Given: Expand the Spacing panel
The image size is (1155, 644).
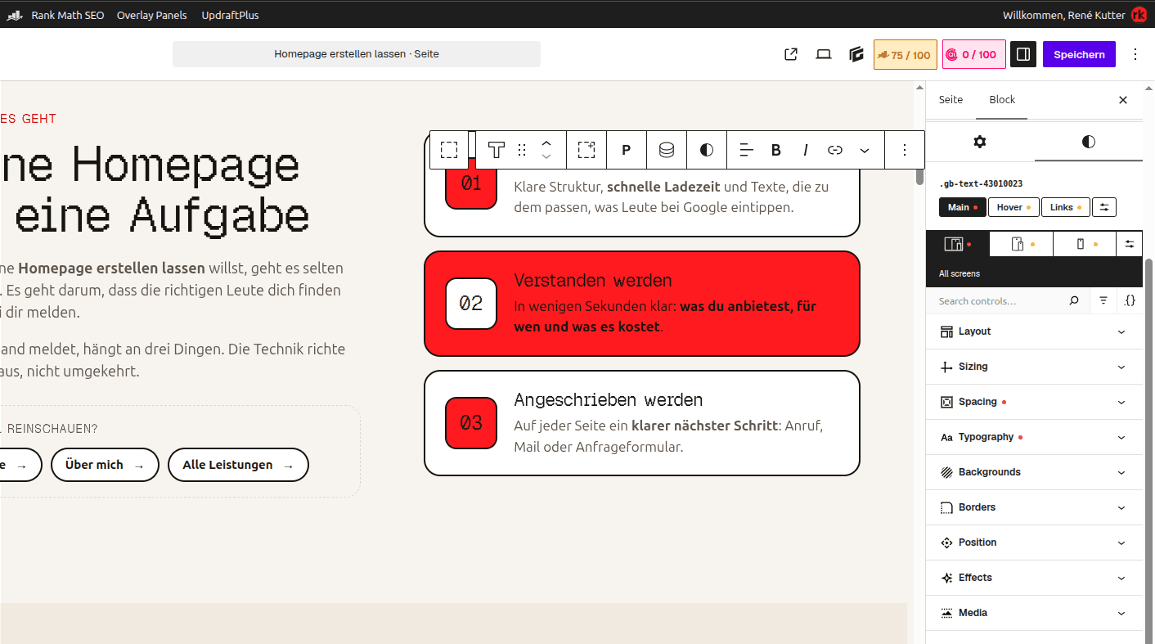Looking at the screenshot, I should (1034, 402).
